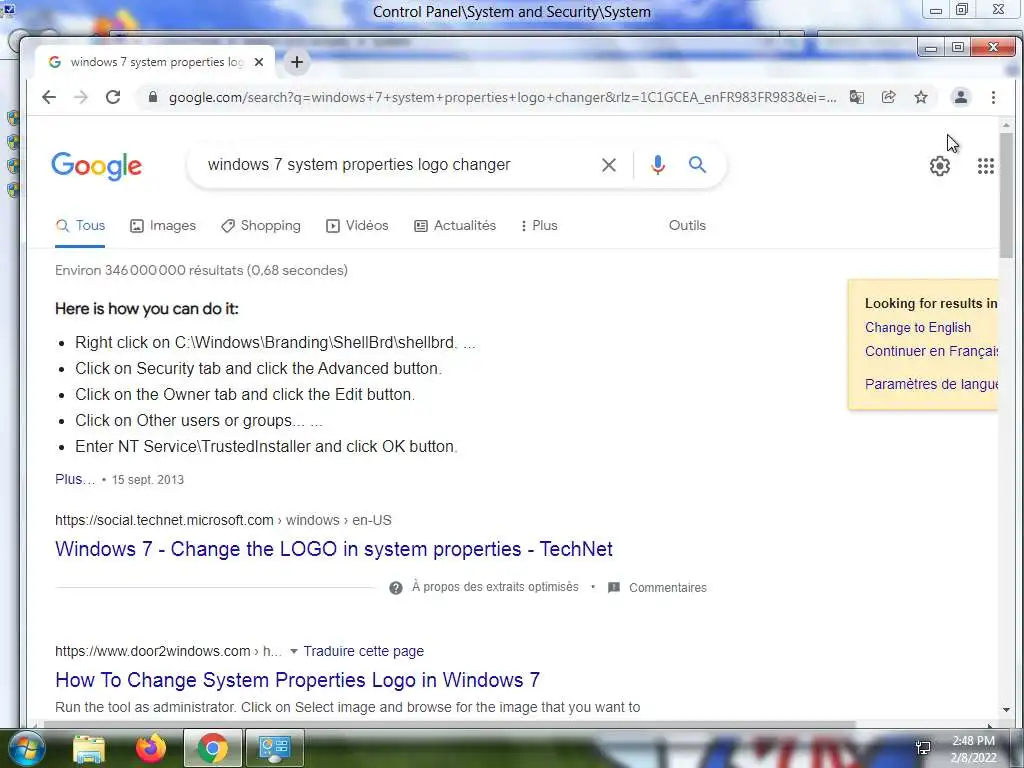Click 'Click on the Owner tab' bullet text
This screenshot has width=1024, height=768.
click(x=245, y=394)
